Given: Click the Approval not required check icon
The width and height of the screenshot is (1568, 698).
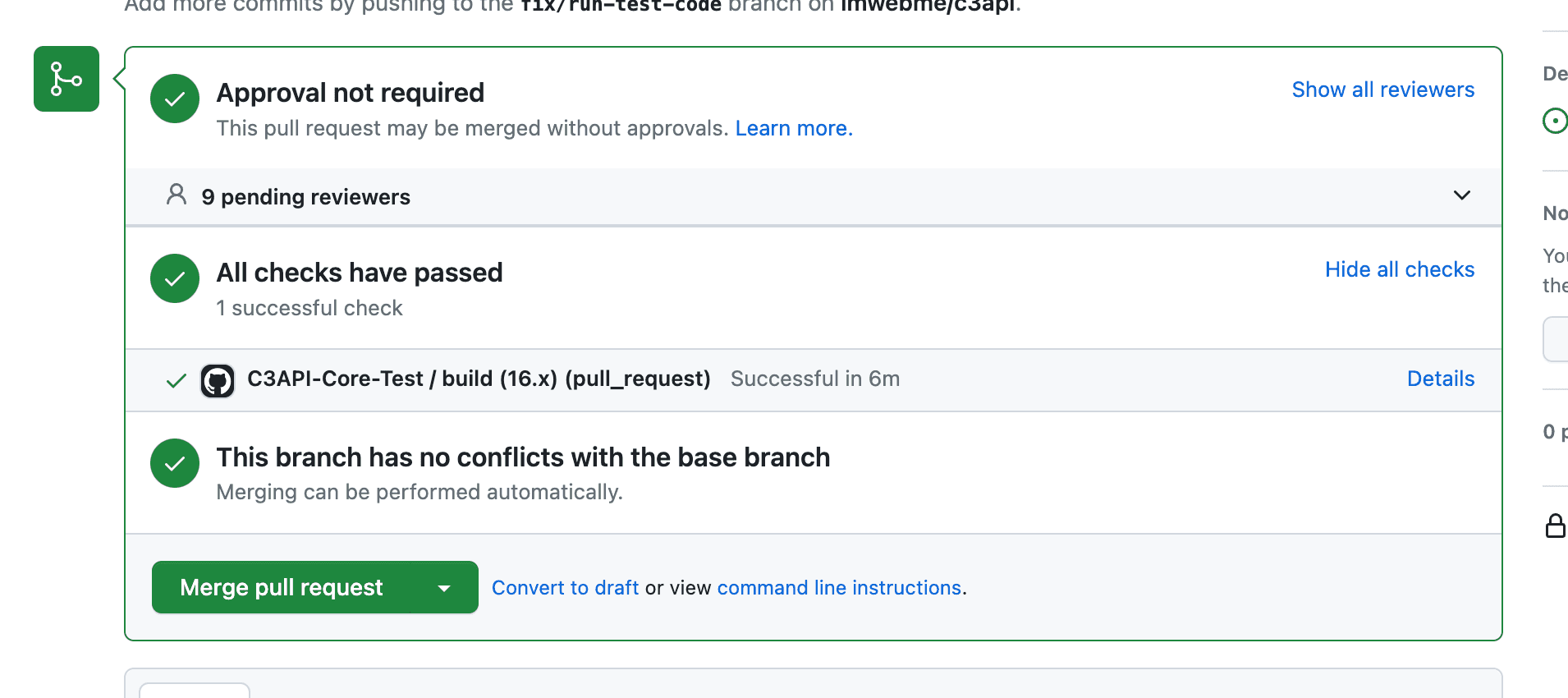Looking at the screenshot, I should coord(175,99).
